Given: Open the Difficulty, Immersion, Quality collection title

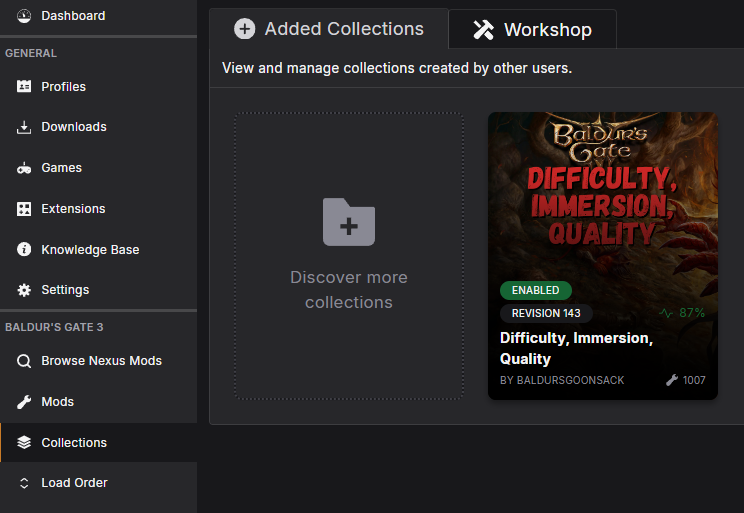Looking at the screenshot, I should pos(575,348).
